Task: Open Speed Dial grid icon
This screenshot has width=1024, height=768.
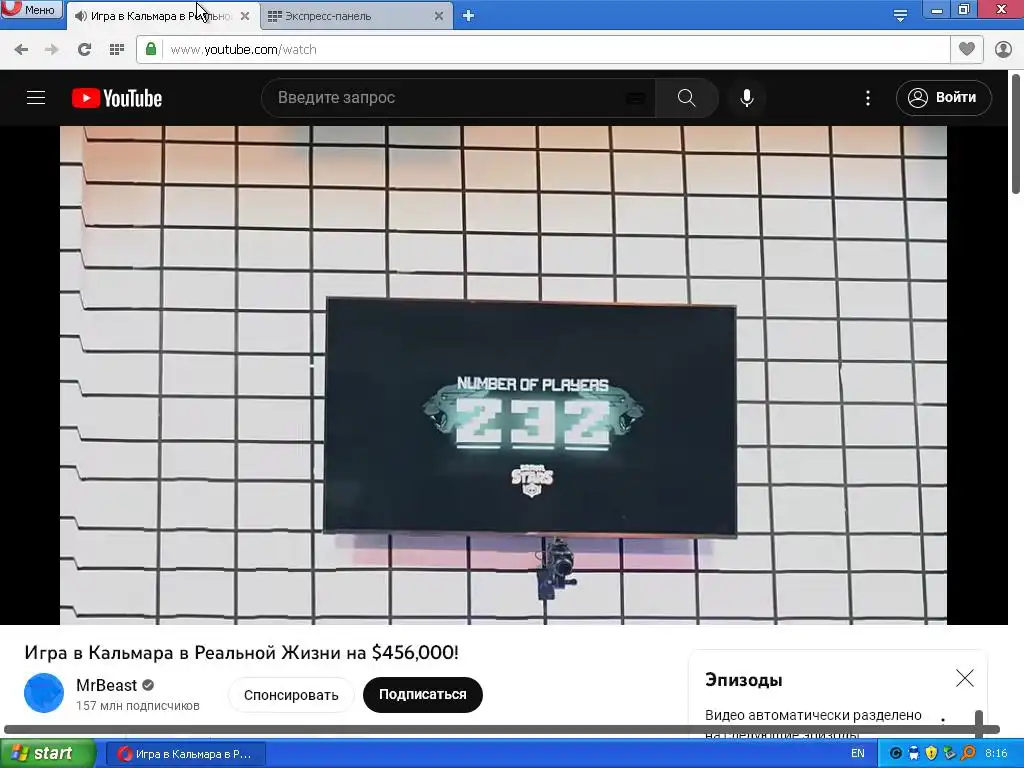Action: (117, 50)
